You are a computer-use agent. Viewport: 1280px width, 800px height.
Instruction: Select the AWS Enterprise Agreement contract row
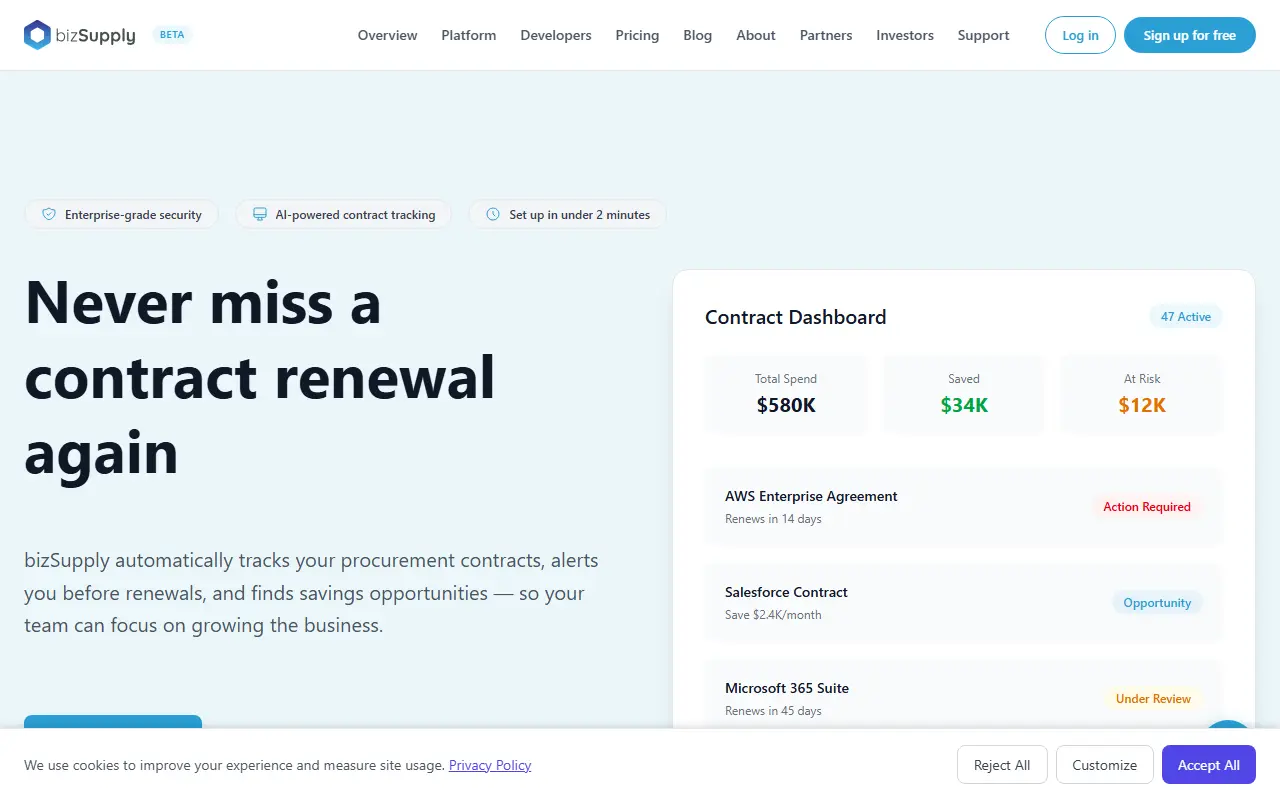964,507
